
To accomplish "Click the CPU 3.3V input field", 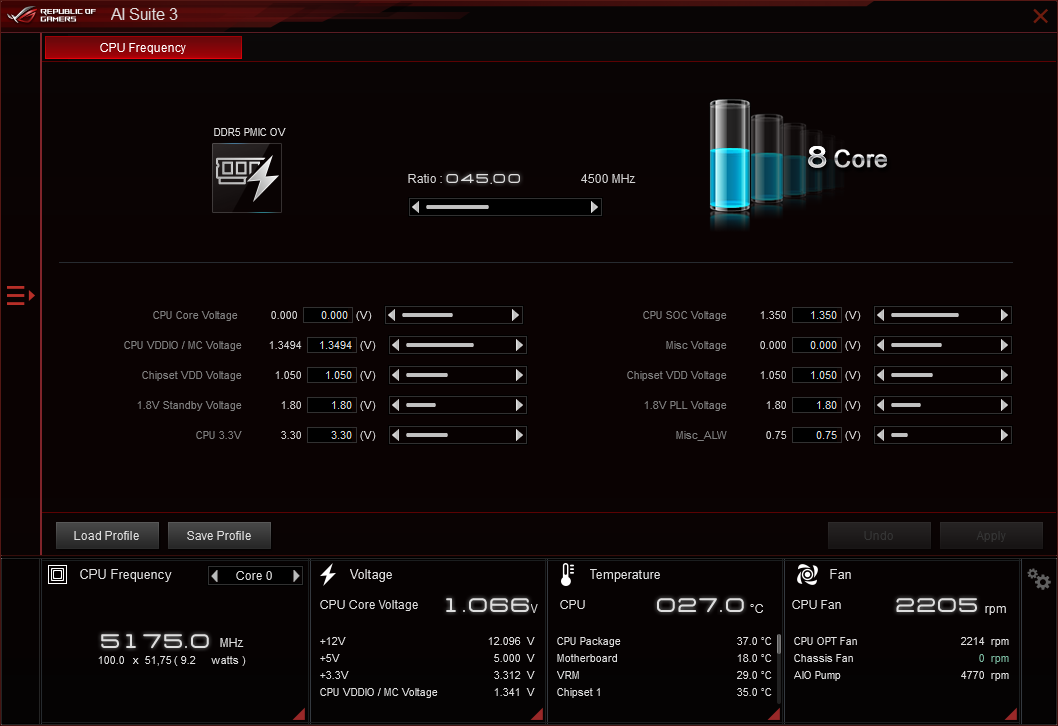I will [x=332, y=435].
